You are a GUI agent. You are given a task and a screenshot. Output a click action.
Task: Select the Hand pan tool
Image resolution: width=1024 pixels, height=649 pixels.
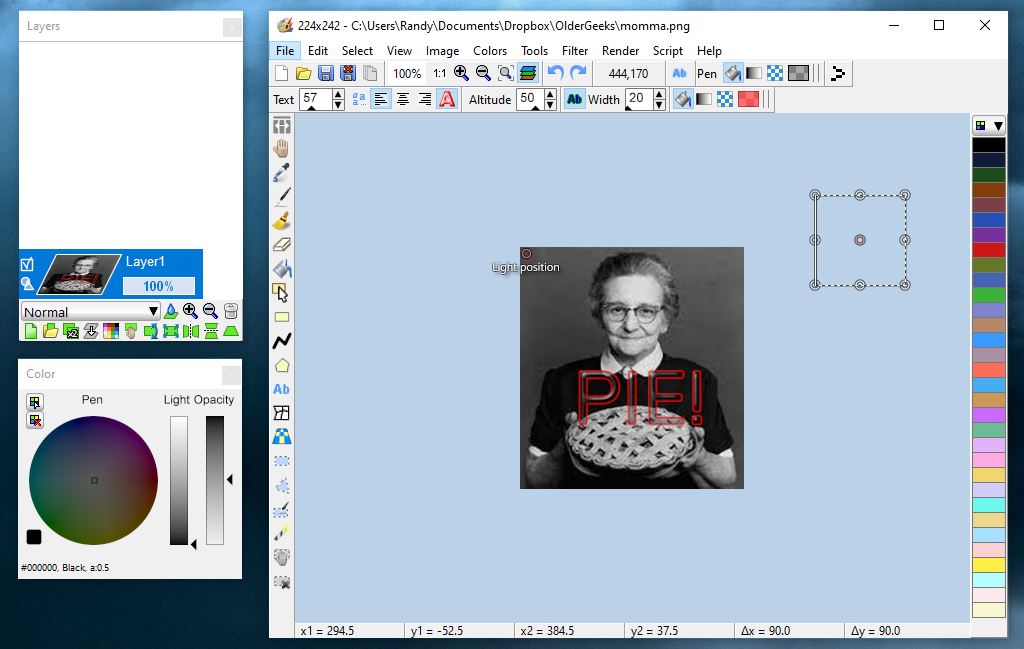click(281, 149)
